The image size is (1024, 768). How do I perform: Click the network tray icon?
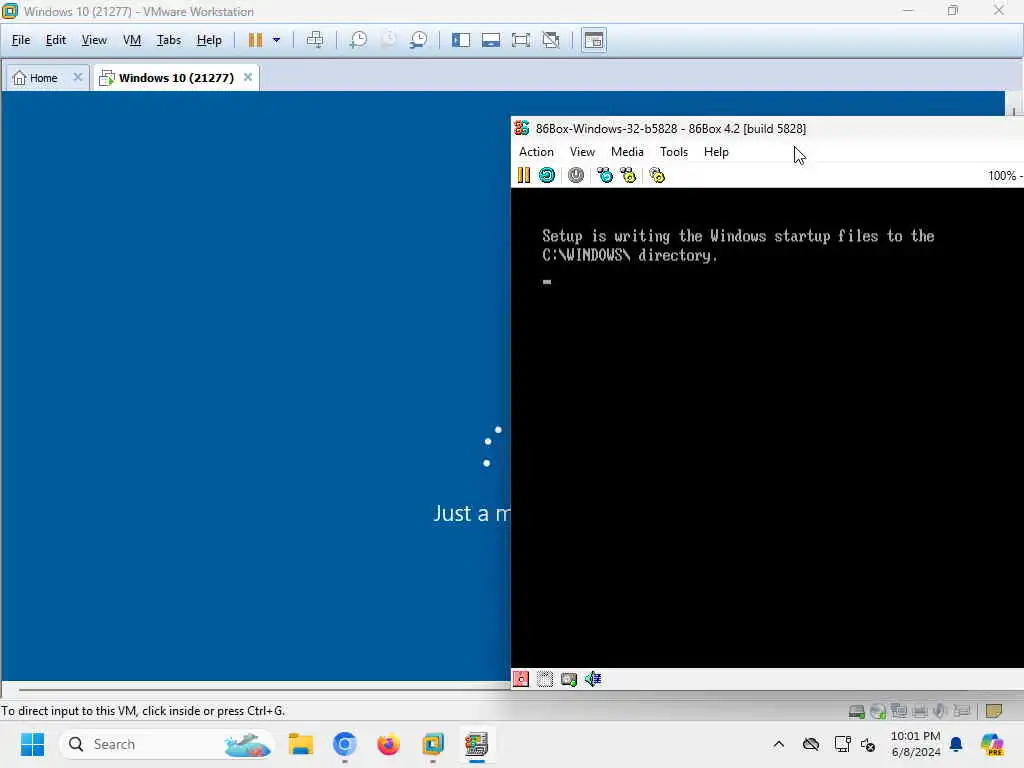pyautogui.click(x=842, y=744)
